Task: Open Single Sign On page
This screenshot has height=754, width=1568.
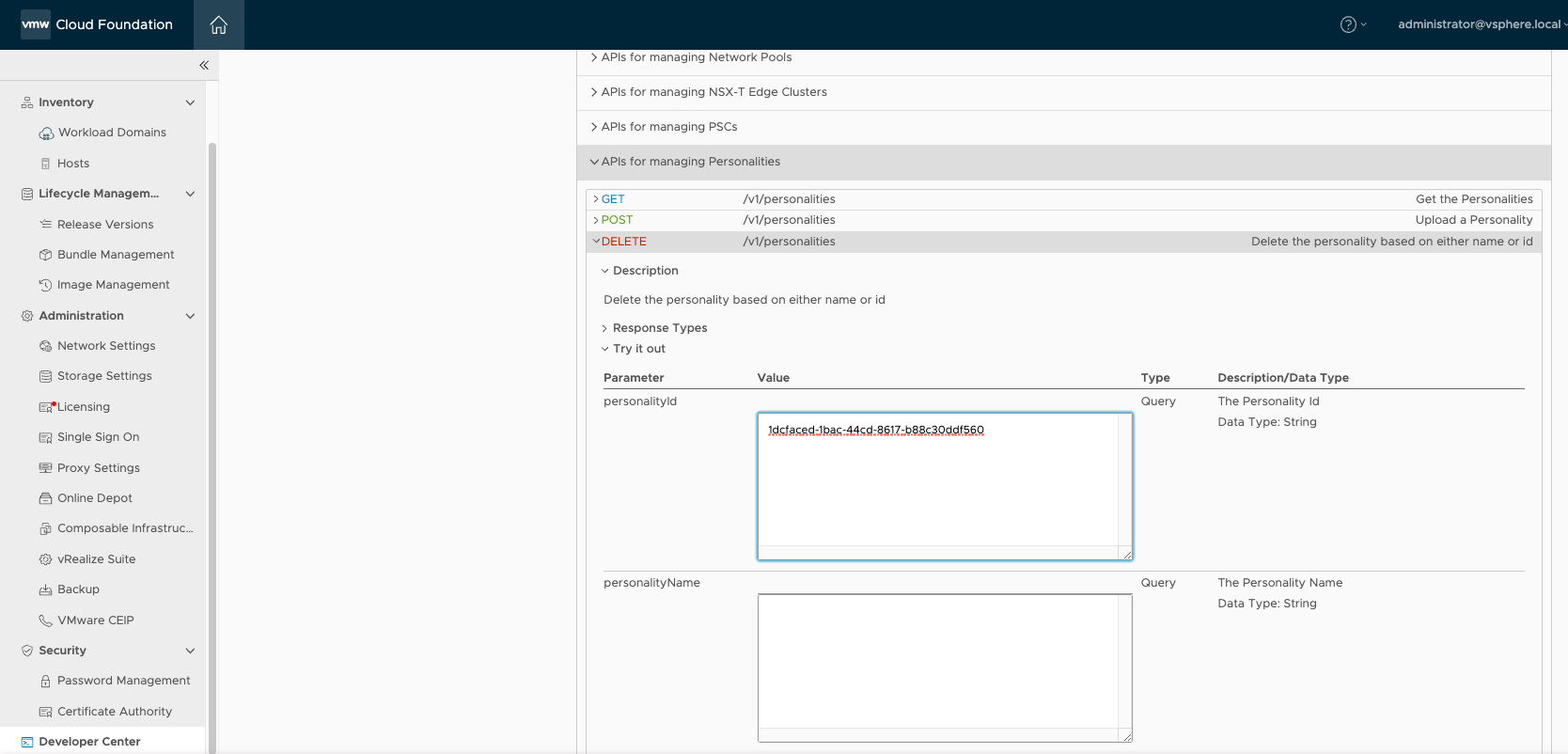Action: [98, 437]
